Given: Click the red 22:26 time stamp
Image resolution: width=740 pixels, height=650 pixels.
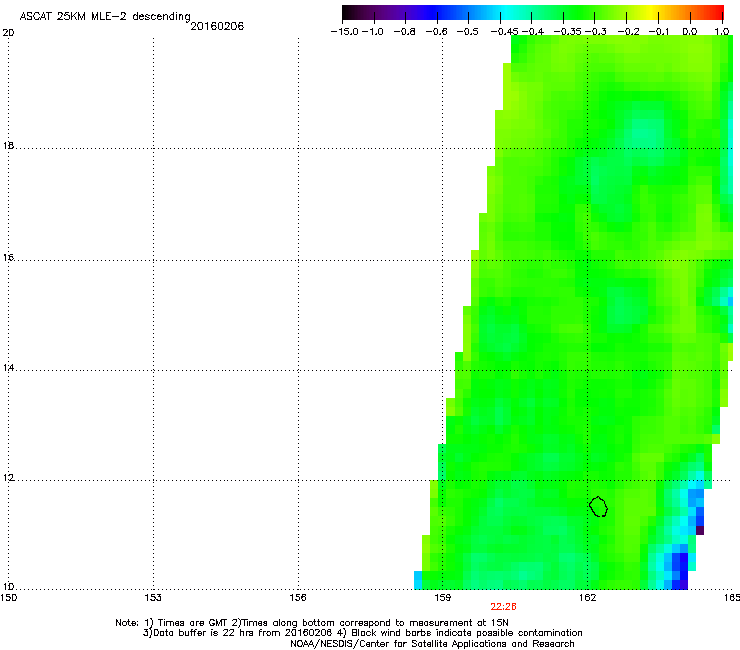Looking at the screenshot, I should [x=503, y=607].
